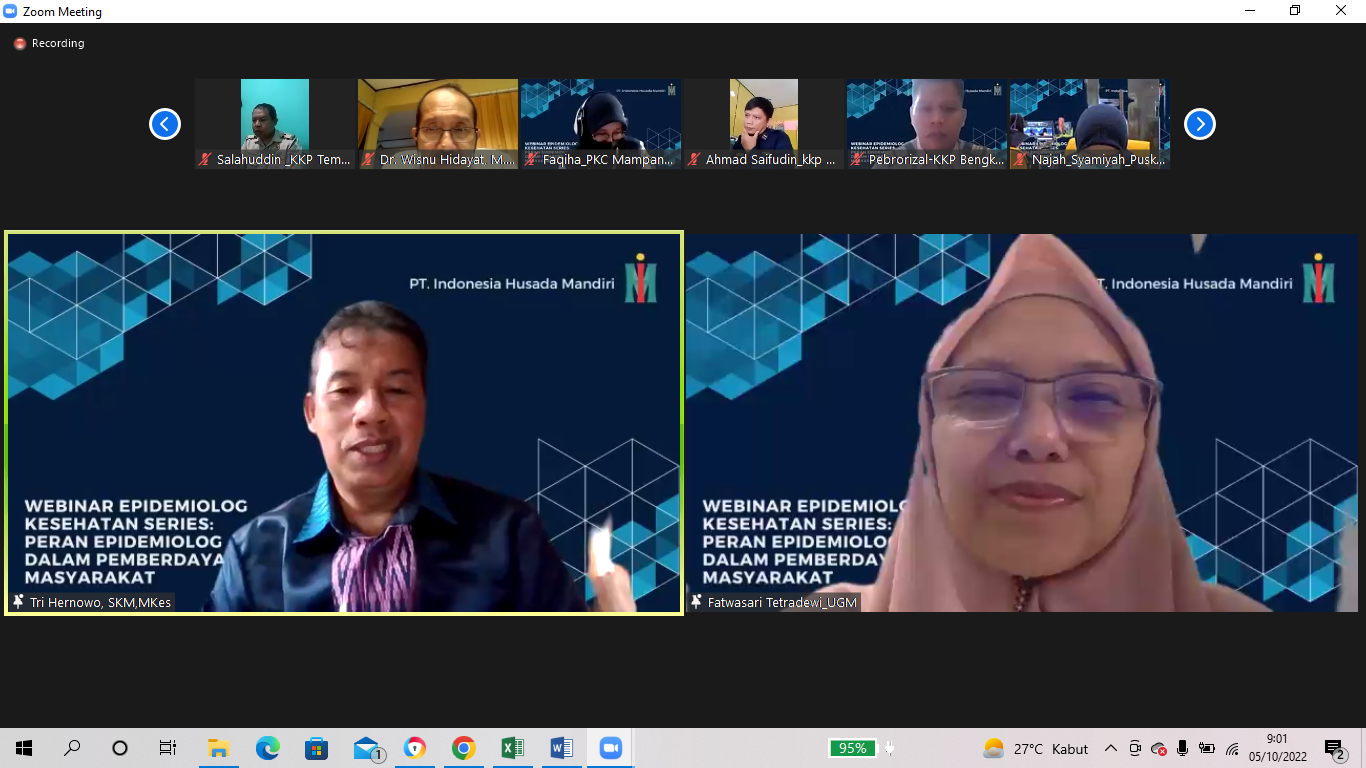The width and height of the screenshot is (1366, 768).
Task: Open Ahmad Saifudin's video thumbnail
Action: point(764,124)
